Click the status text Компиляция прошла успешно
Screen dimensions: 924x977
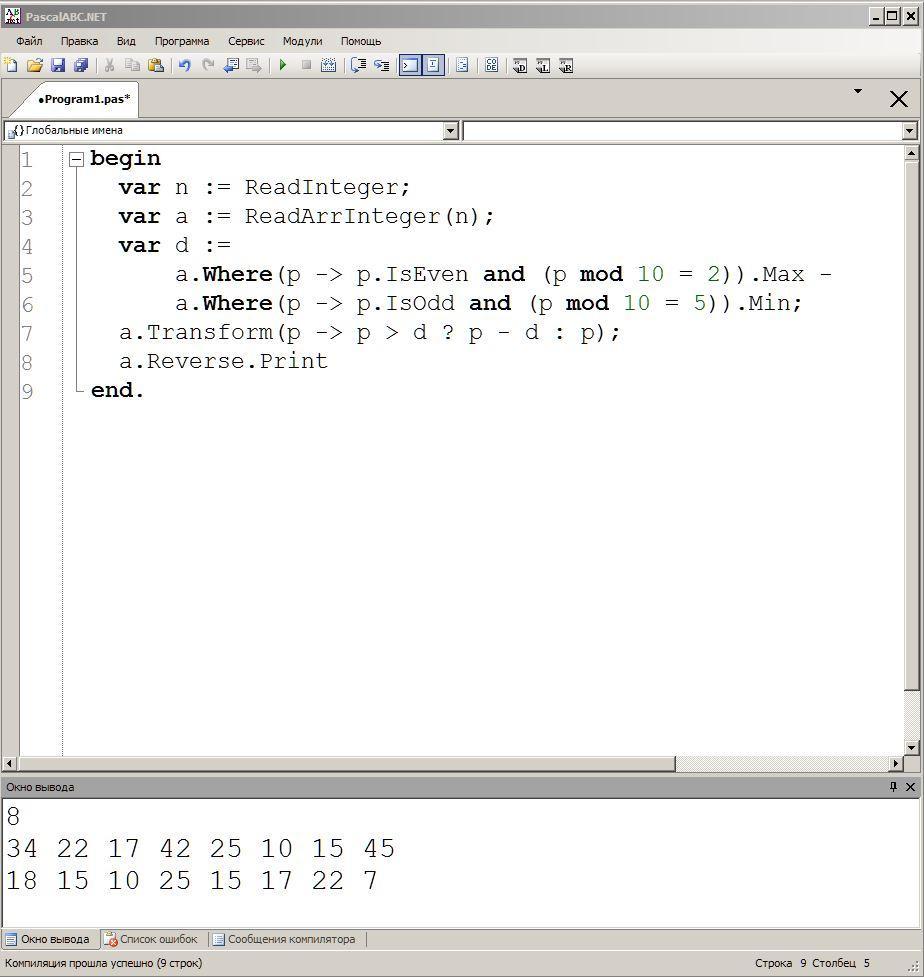[x=103, y=963]
